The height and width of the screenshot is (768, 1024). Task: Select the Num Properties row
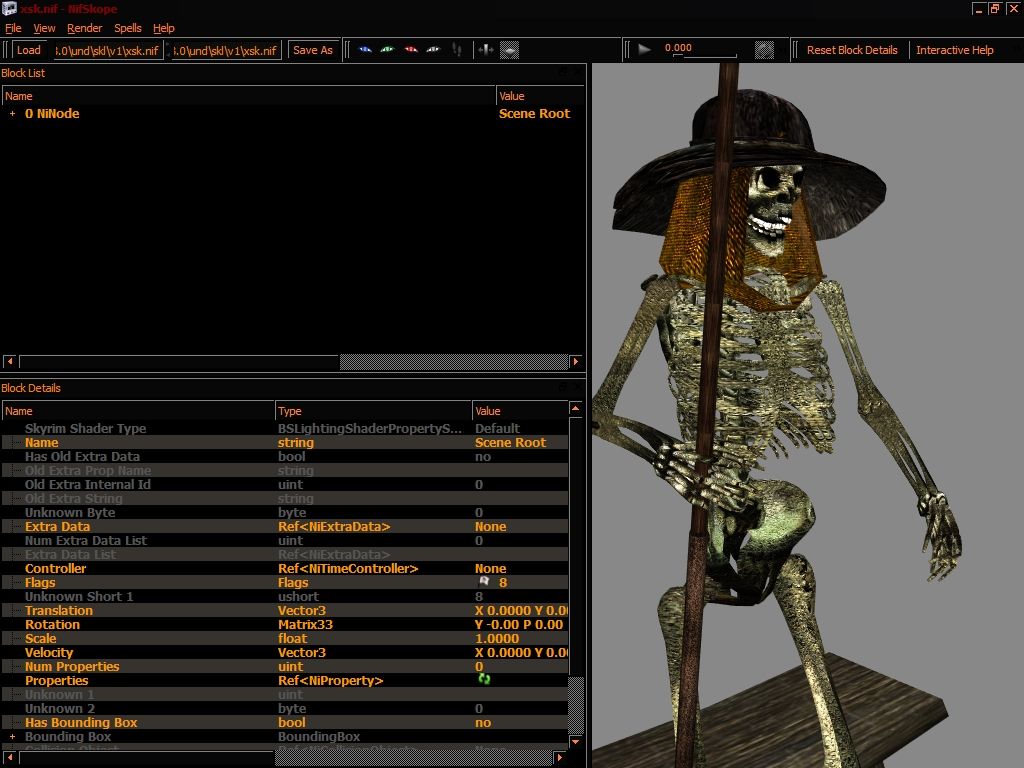285,667
